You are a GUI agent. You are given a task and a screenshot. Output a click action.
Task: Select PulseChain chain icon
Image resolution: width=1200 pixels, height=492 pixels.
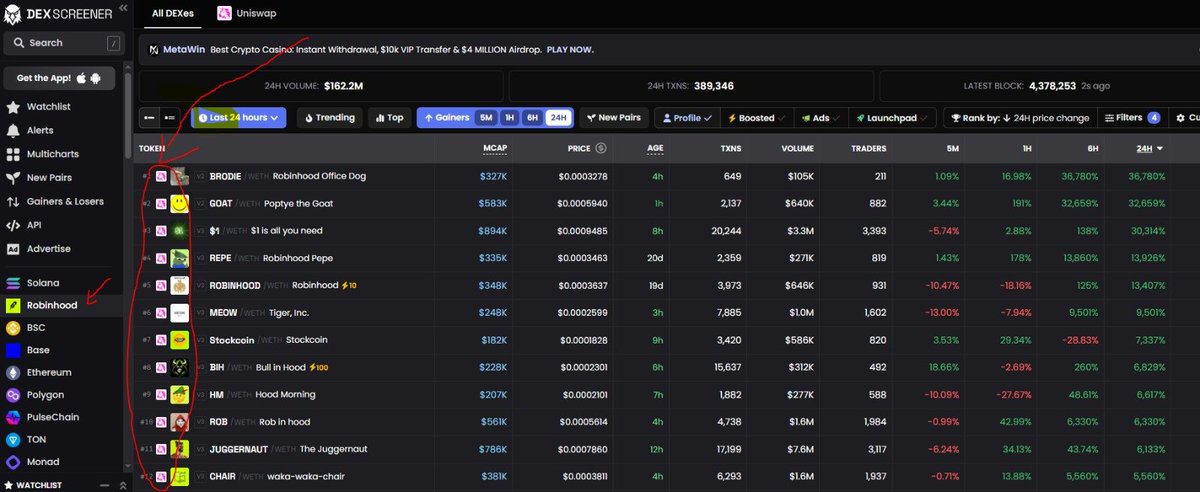(14, 417)
